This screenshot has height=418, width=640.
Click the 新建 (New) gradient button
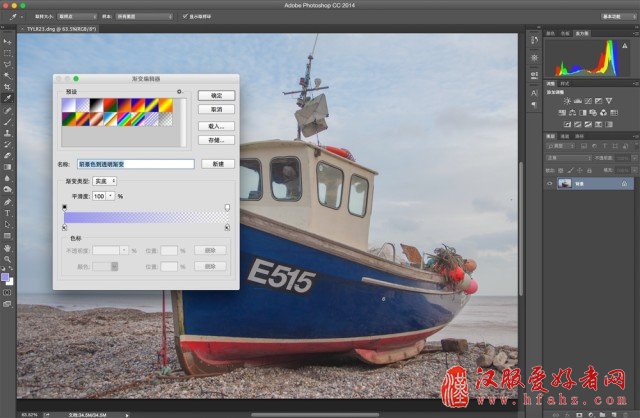[218, 163]
